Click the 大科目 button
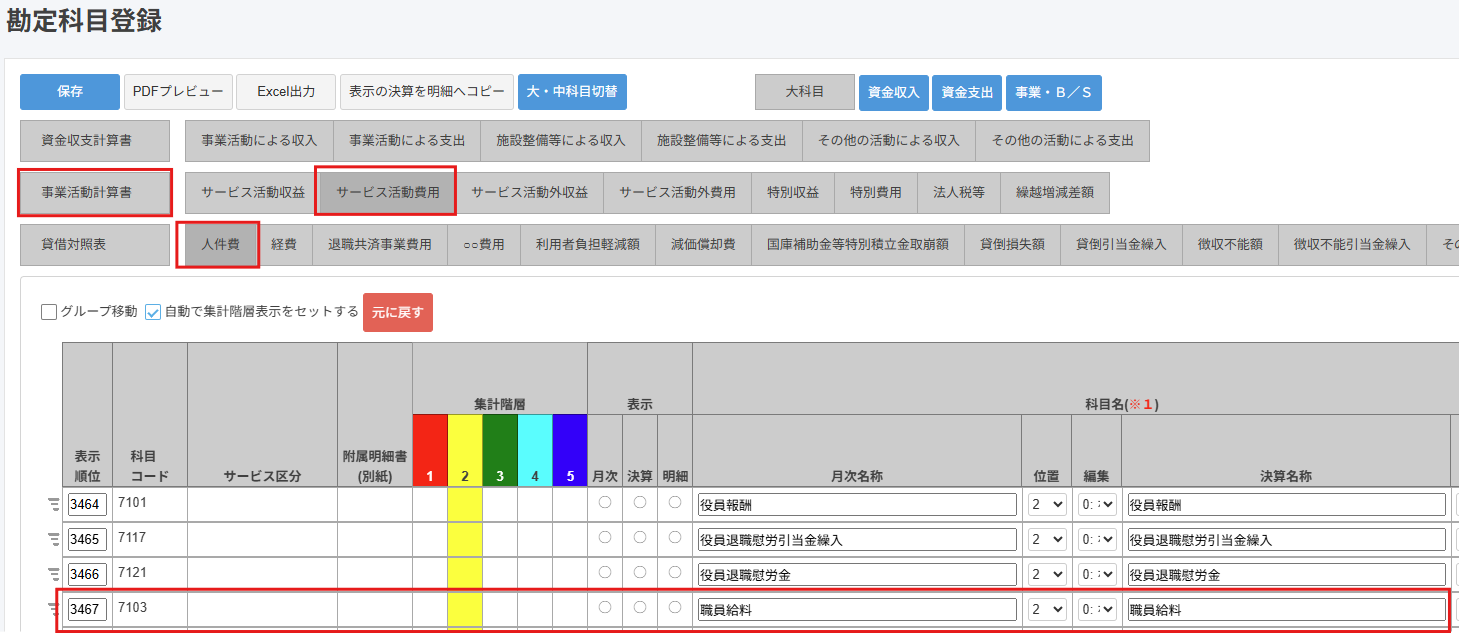Viewport: 1459px width, 633px height. pyautogui.click(x=805, y=92)
